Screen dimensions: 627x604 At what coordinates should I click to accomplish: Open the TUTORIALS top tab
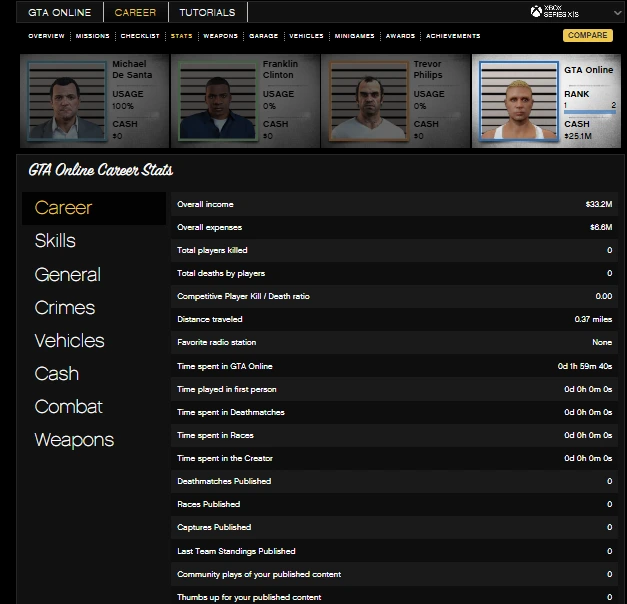point(207,12)
